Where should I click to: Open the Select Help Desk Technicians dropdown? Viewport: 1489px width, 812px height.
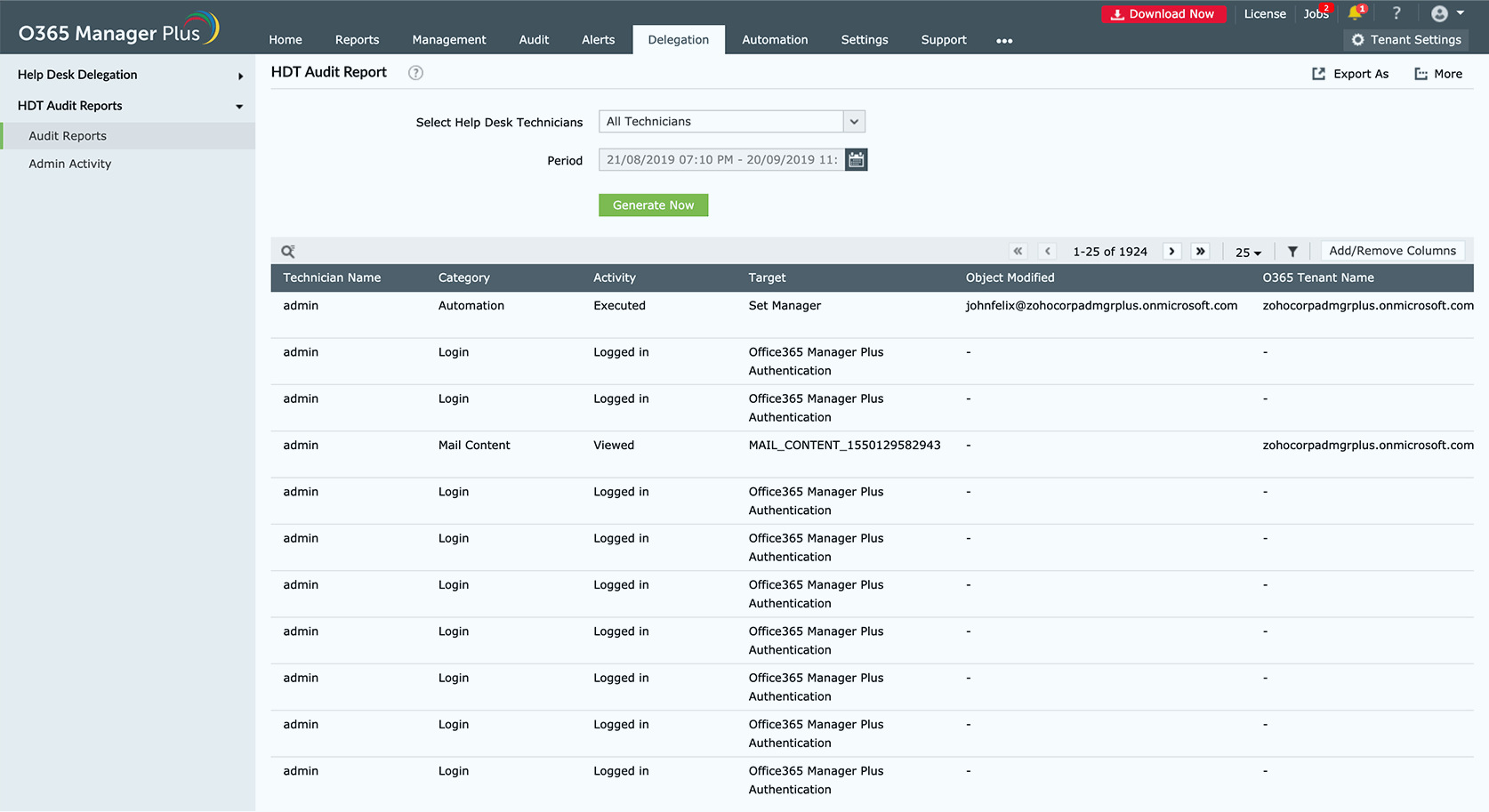coord(732,122)
